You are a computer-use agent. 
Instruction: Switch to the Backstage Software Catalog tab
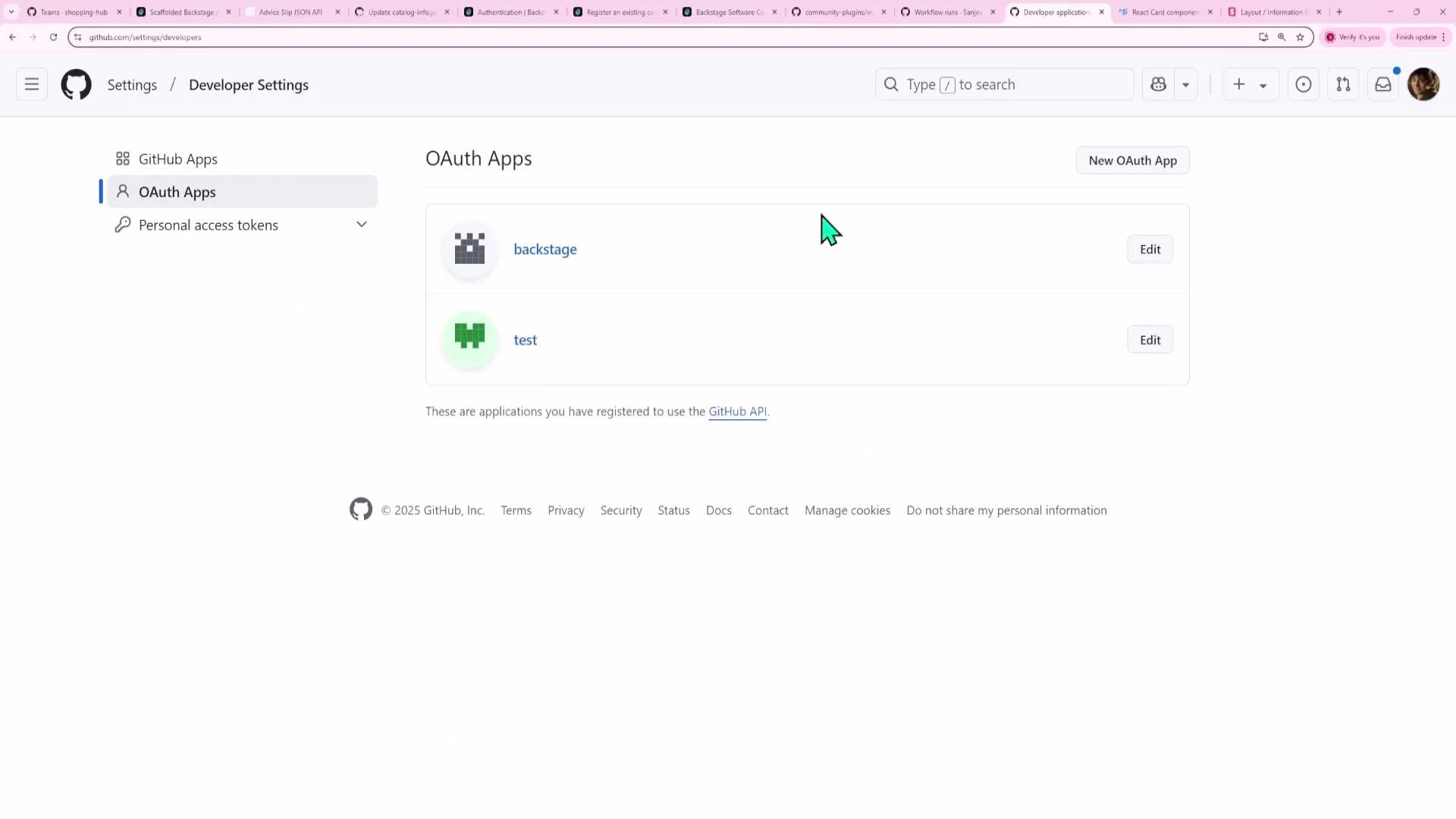point(729,12)
